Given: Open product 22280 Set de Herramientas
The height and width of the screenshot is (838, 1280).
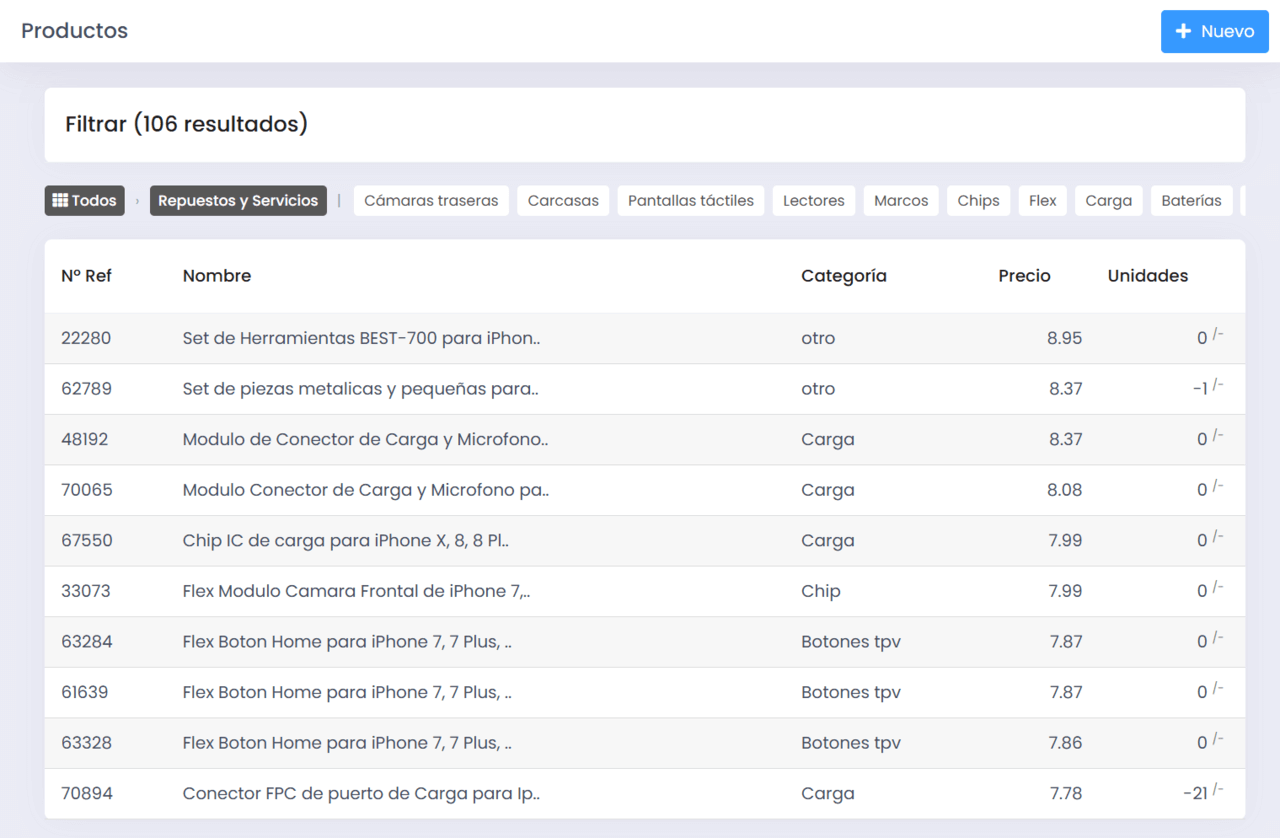Looking at the screenshot, I should tap(361, 338).
